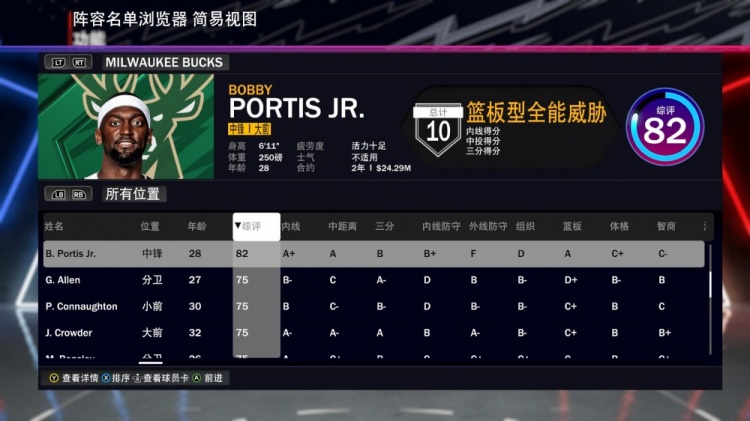Click 查看详情 view details prompt
The height and width of the screenshot is (421, 750).
click(80, 378)
